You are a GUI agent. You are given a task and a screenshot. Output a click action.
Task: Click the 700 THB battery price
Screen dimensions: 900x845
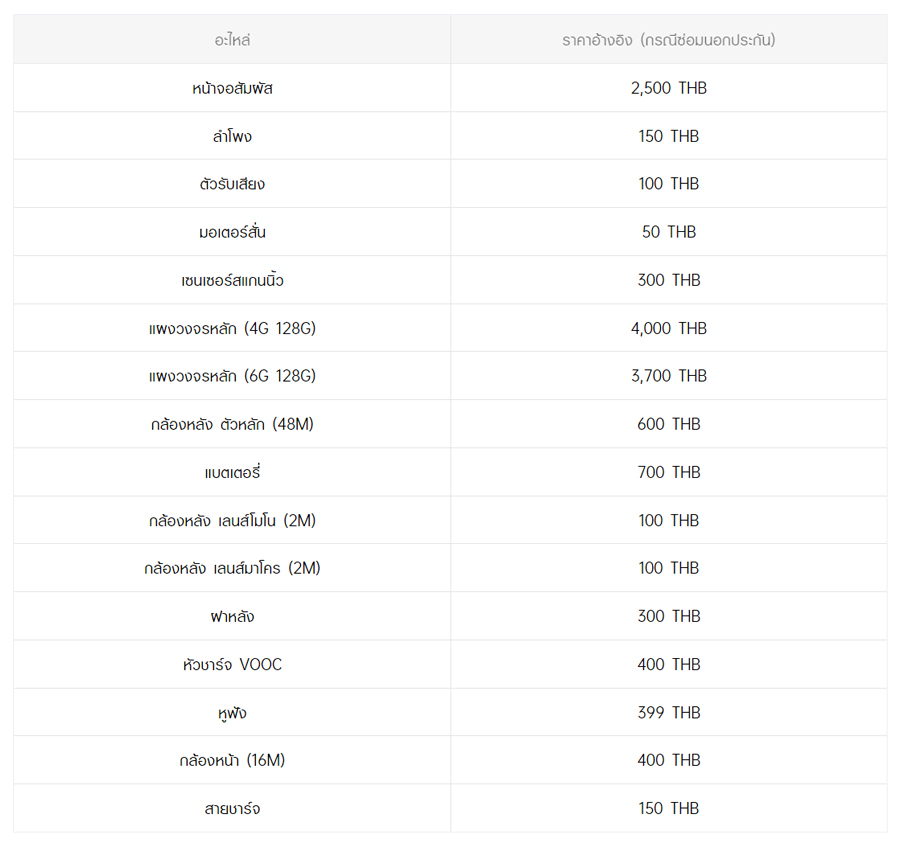click(x=668, y=472)
